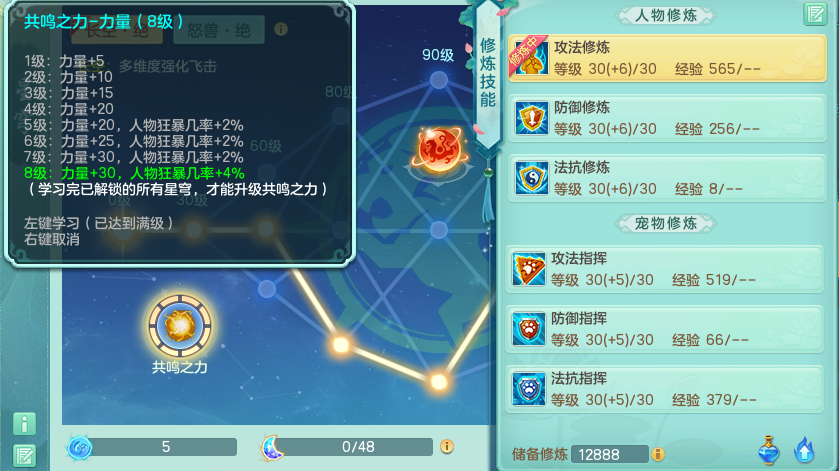Screen dimensions: 839x471
Task: Select 攻法修炼 cultivation skill row
Action: click(x=667, y=58)
